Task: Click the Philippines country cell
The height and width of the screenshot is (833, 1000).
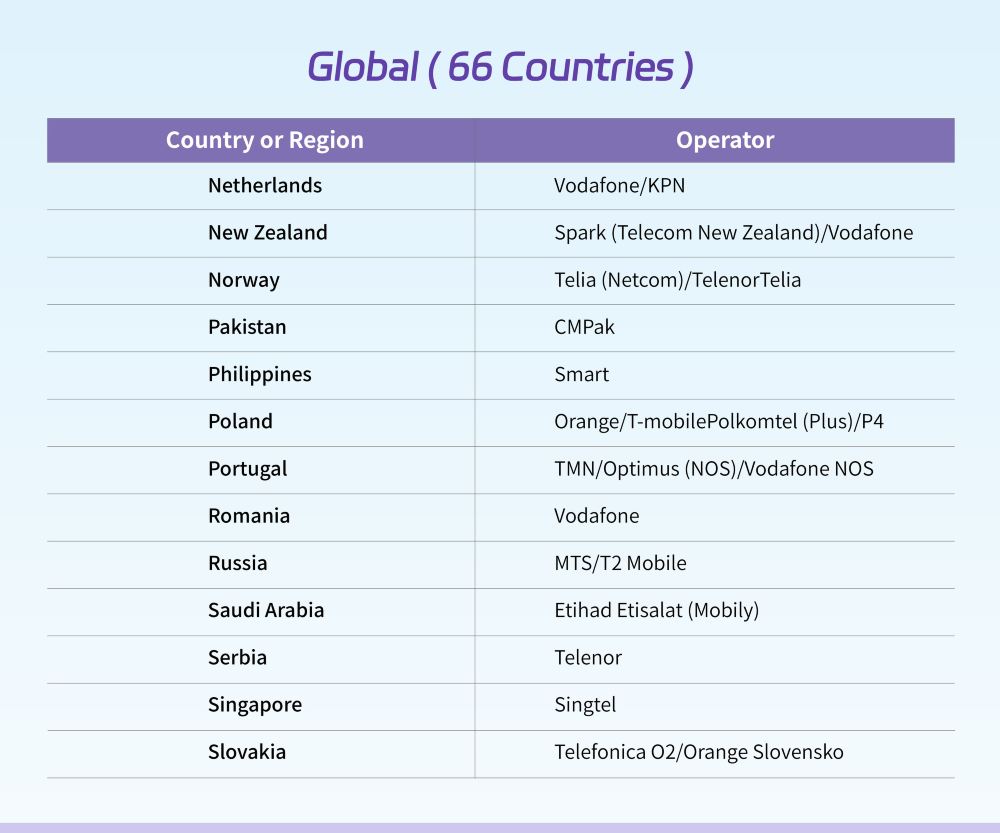Action: (x=260, y=374)
